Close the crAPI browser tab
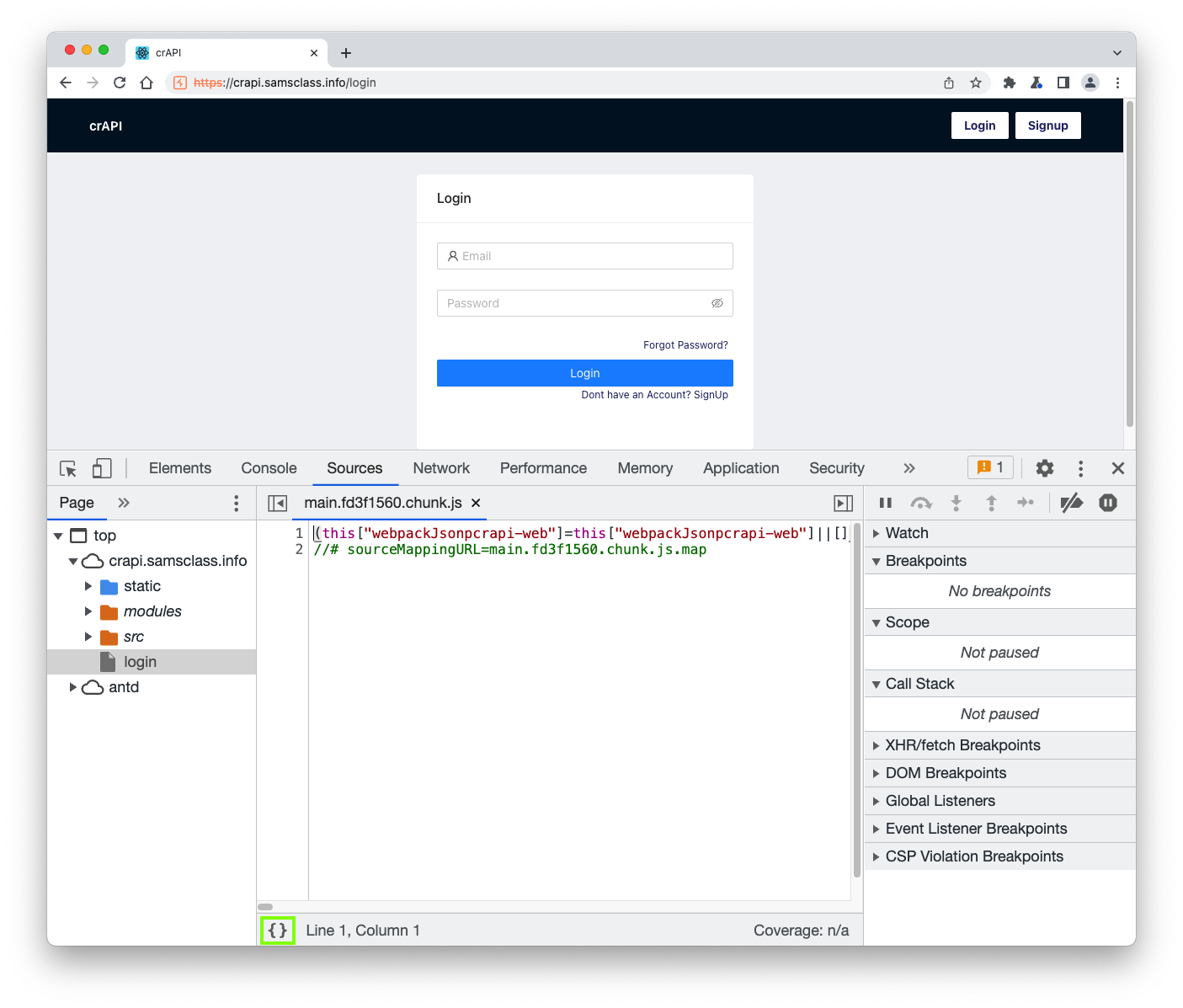The height and width of the screenshot is (1008, 1183). [x=314, y=53]
